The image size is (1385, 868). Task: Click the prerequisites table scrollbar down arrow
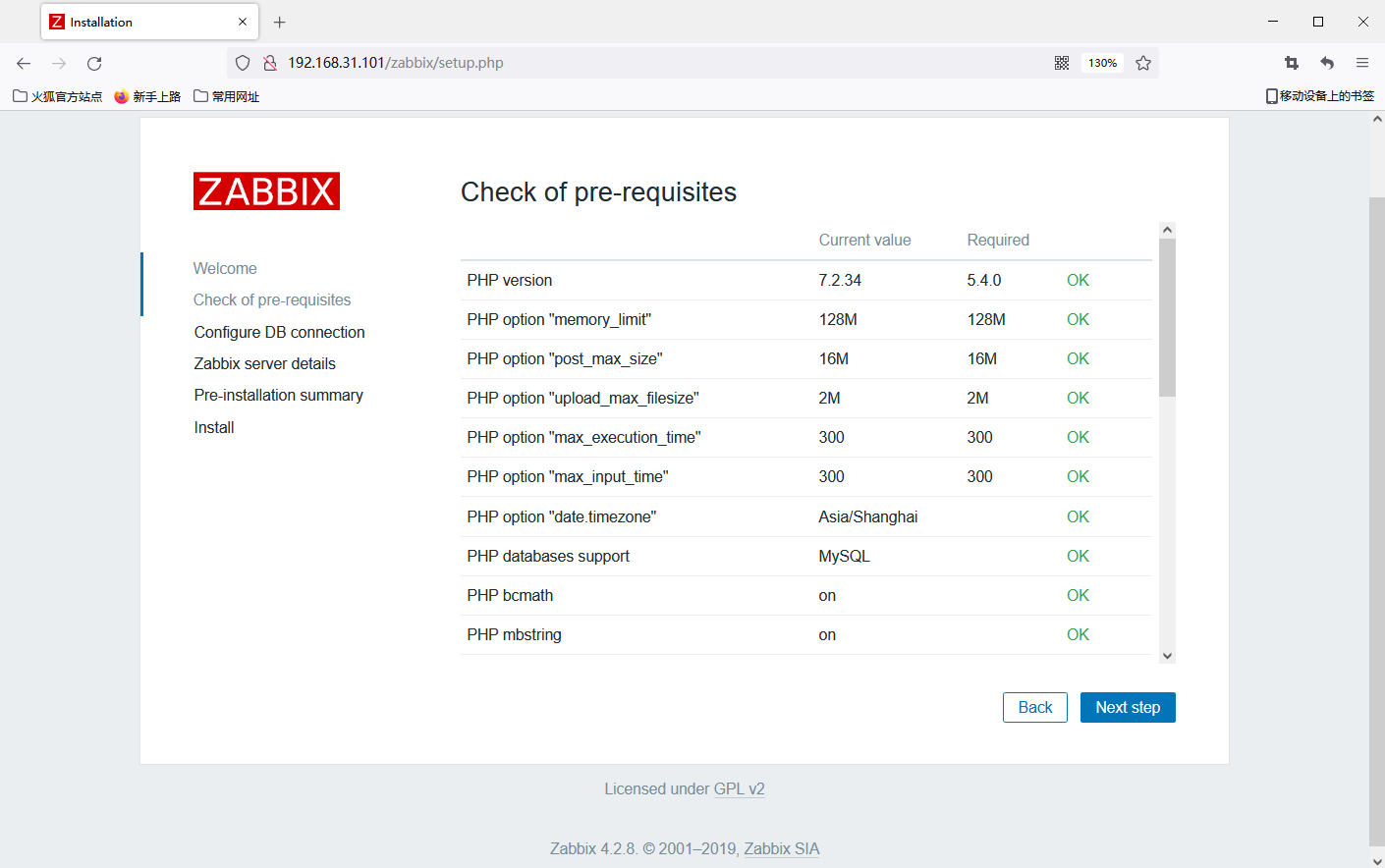pos(1167,655)
